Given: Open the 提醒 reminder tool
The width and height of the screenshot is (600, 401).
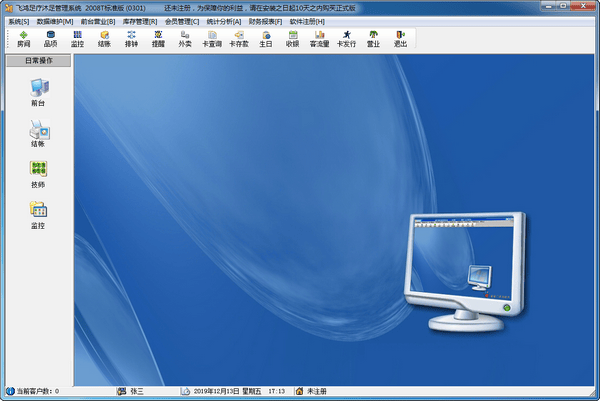Looking at the screenshot, I should pyautogui.click(x=158, y=39).
